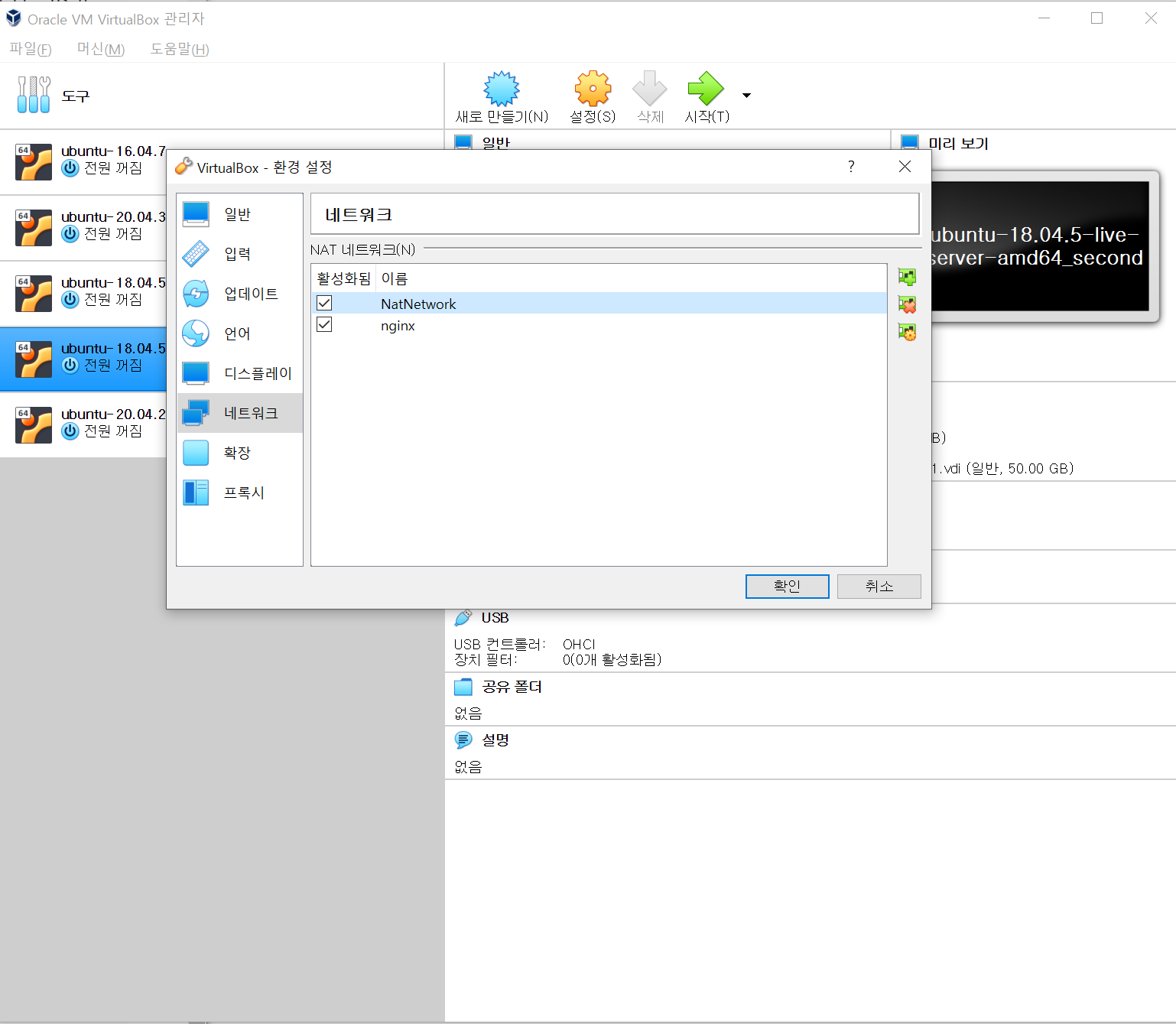Open the 도움말(H) menu
The height and width of the screenshot is (1024, 1176).
pos(180,49)
